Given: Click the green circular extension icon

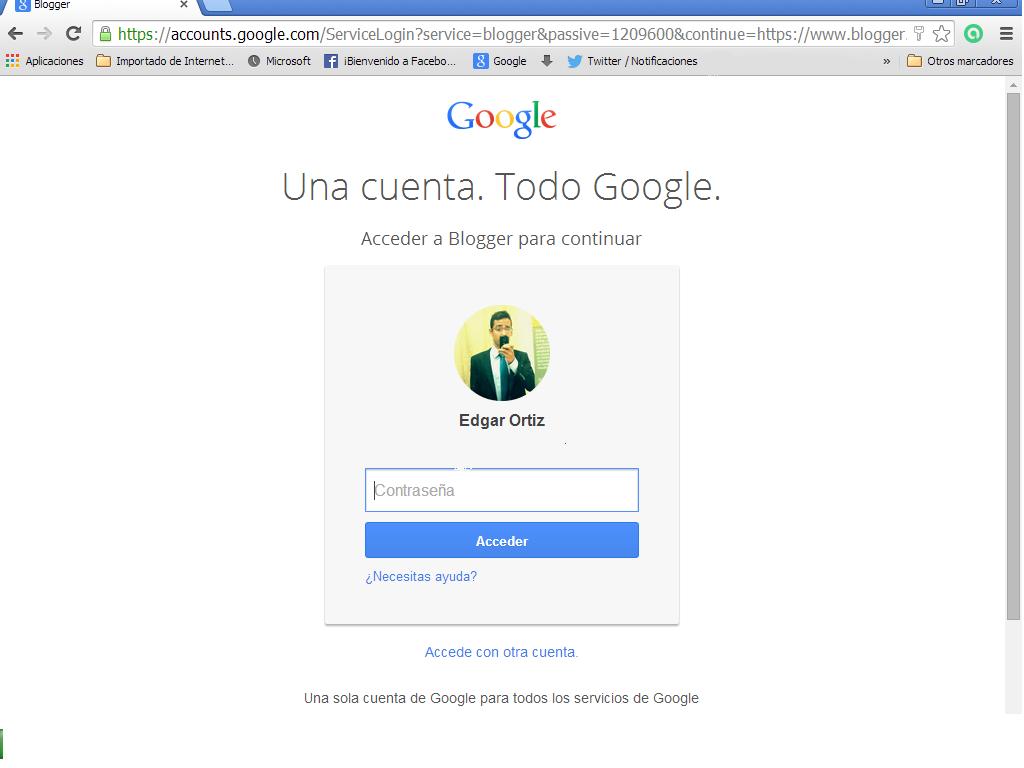Looking at the screenshot, I should [x=974, y=33].
